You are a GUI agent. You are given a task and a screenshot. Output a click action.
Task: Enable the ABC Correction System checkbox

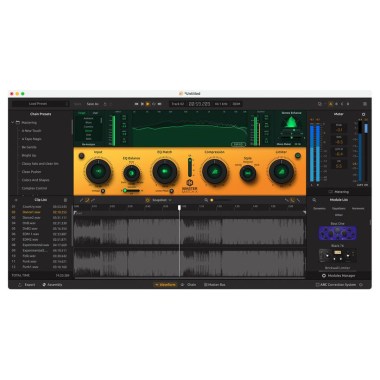(317, 285)
